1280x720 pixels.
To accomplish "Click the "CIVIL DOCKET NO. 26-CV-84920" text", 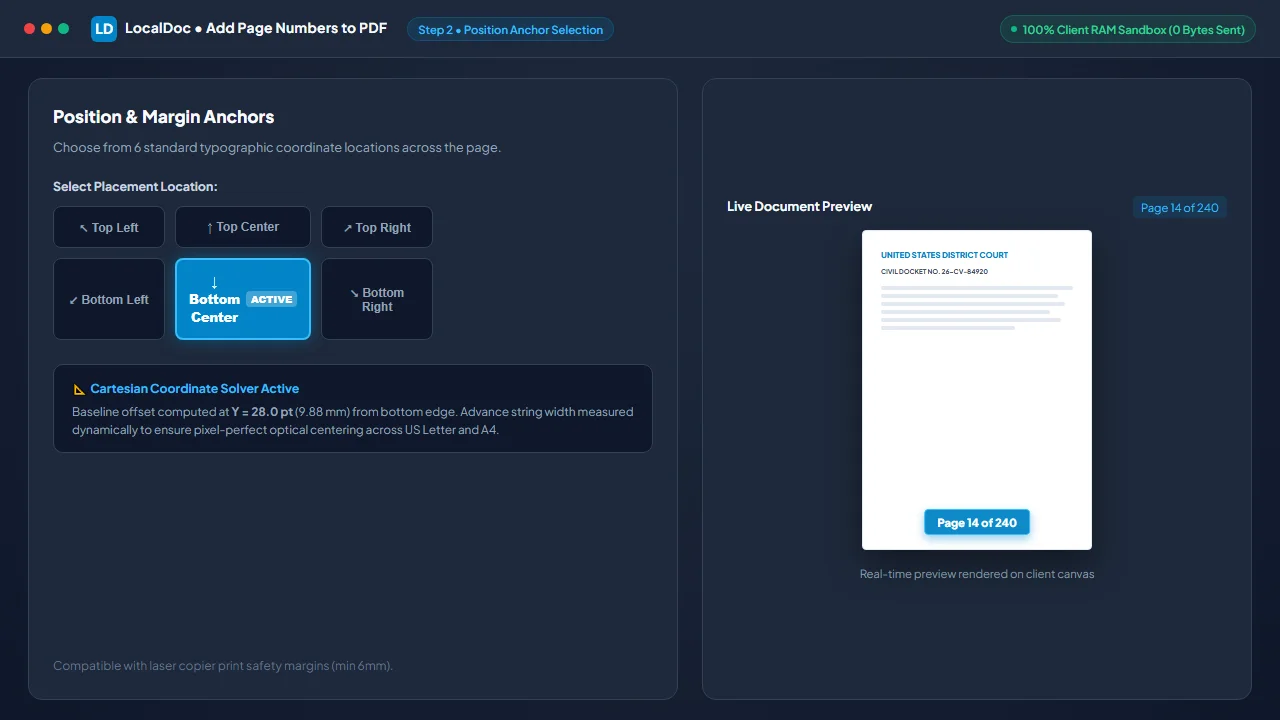I will coord(934,271).
